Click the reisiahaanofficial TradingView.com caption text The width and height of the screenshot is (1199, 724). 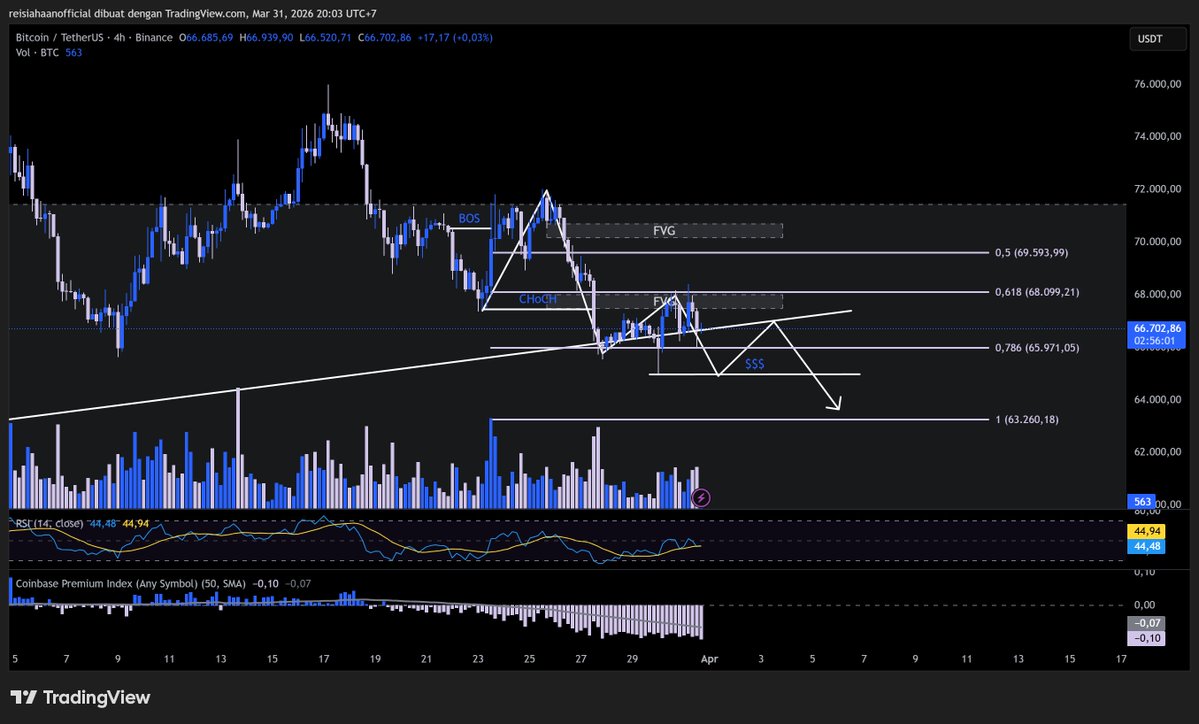(192, 13)
